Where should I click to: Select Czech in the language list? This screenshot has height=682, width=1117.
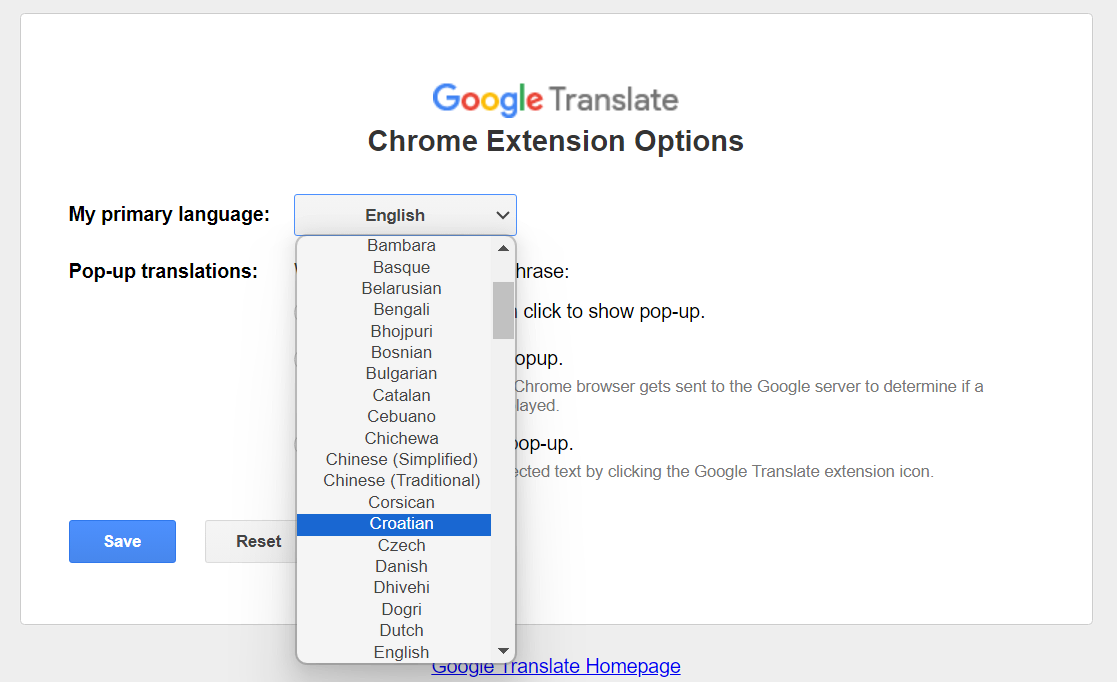coord(401,545)
